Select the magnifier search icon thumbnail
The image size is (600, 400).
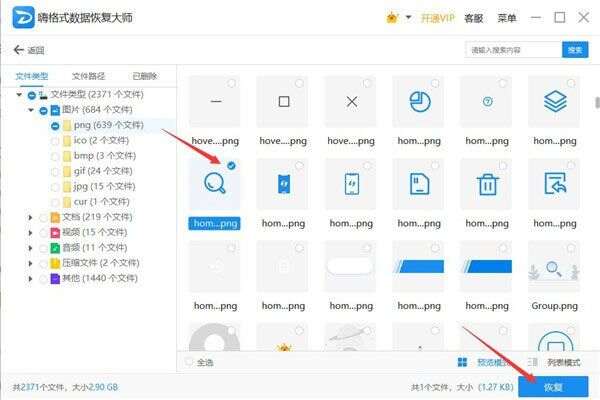tap(214, 184)
